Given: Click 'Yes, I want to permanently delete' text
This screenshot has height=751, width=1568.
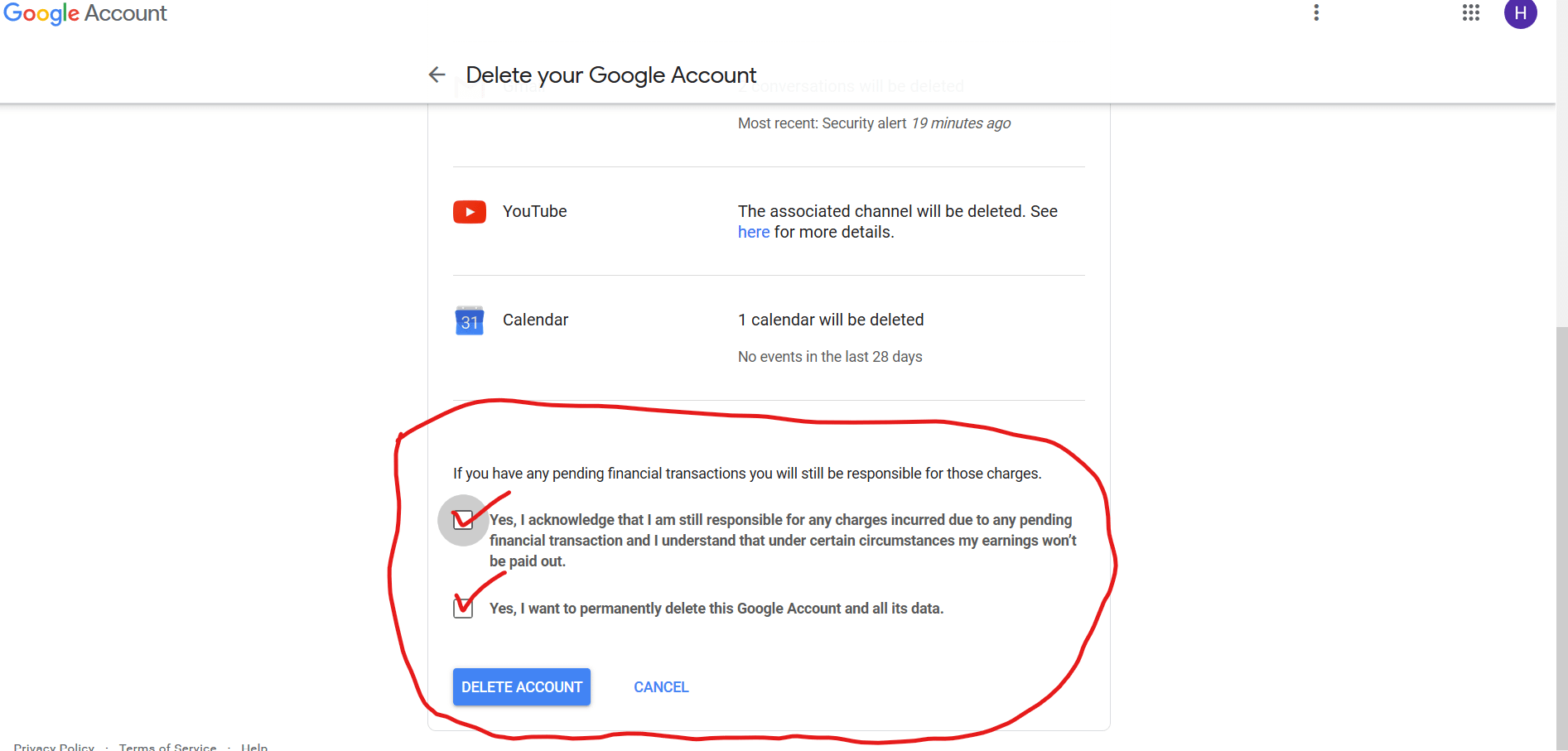Looking at the screenshot, I should click(x=716, y=609).
